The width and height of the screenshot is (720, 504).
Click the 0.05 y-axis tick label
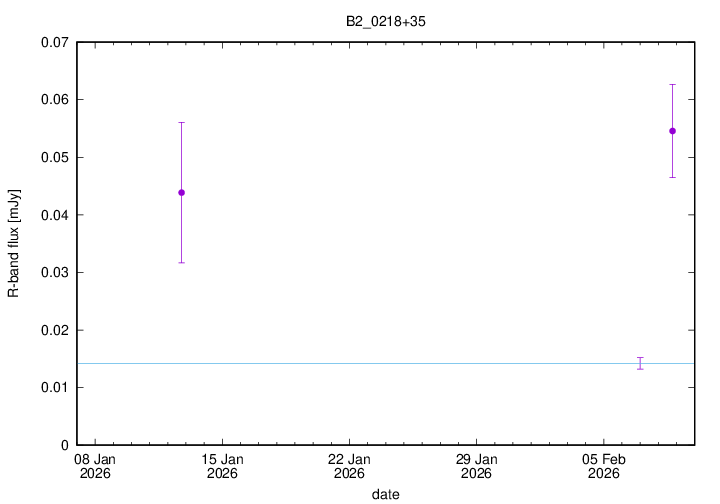click(x=52, y=158)
